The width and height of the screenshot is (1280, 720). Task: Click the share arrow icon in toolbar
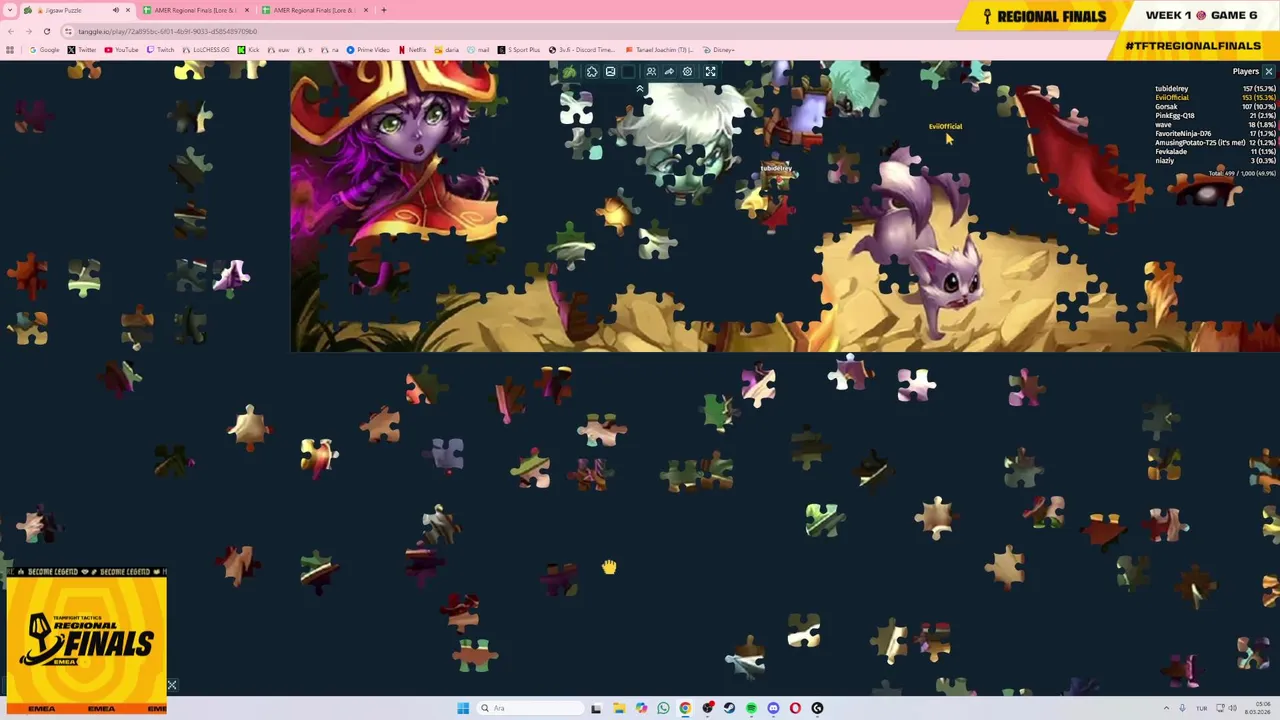[669, 72]
